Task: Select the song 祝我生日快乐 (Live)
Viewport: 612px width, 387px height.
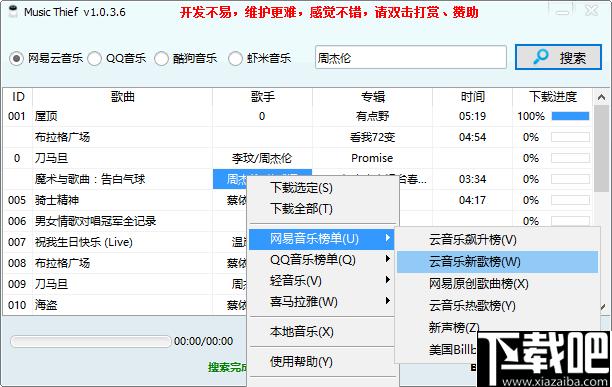Action: 84,242
